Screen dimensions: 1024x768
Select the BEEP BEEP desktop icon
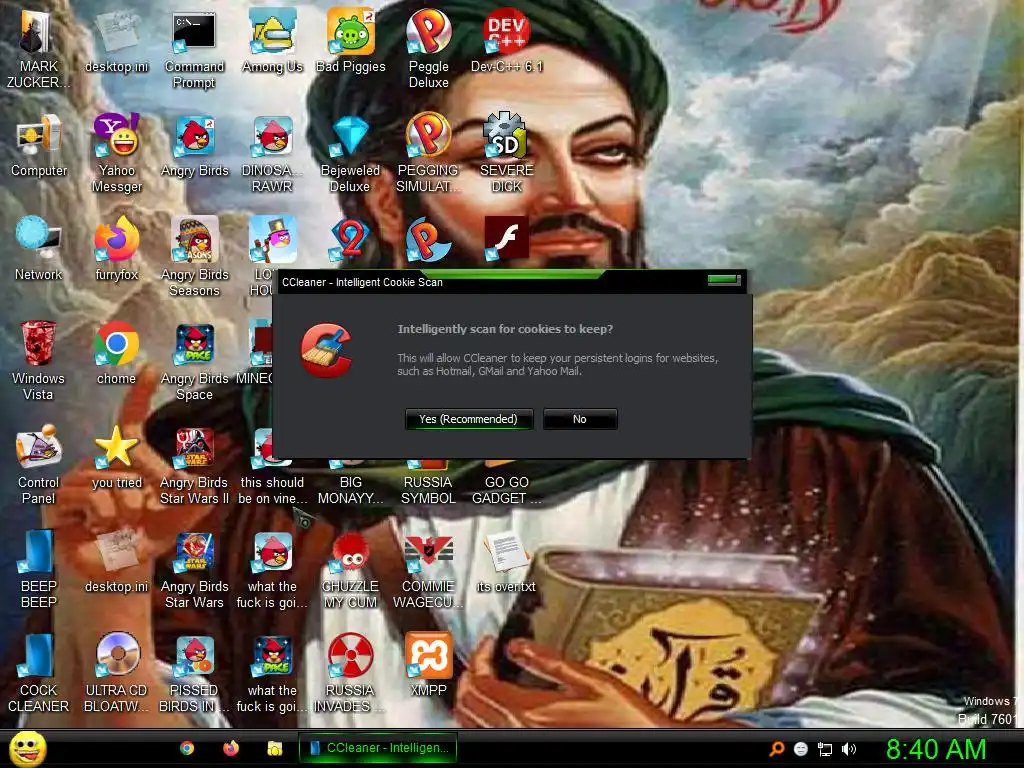[39, 569]
